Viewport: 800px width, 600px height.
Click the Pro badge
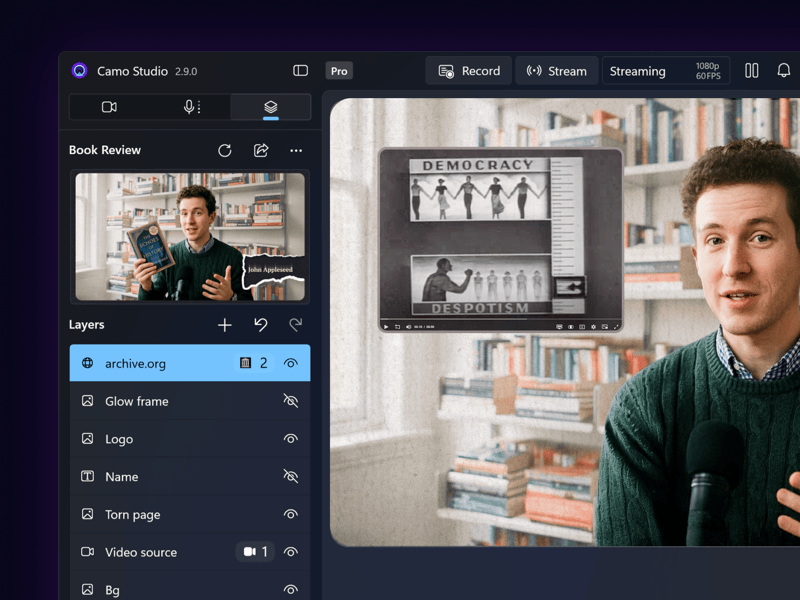click(339, 71)
